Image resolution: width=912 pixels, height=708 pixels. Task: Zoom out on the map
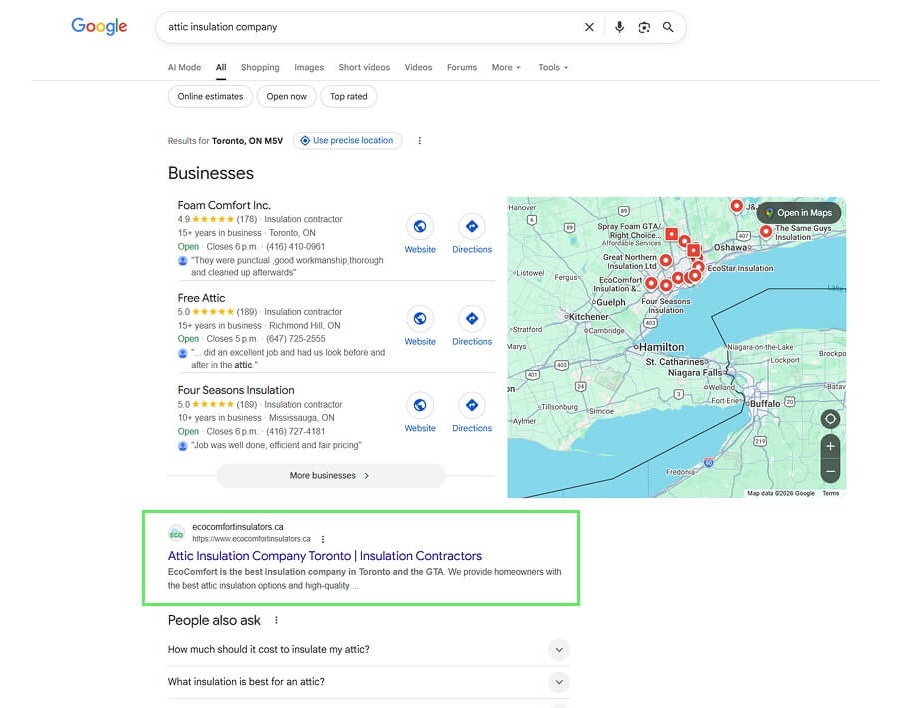(x=830, y=470)
